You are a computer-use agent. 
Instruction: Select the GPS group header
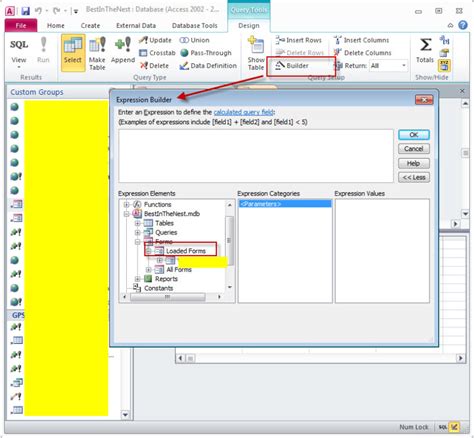pyautogui.click(x=18, y=315)
